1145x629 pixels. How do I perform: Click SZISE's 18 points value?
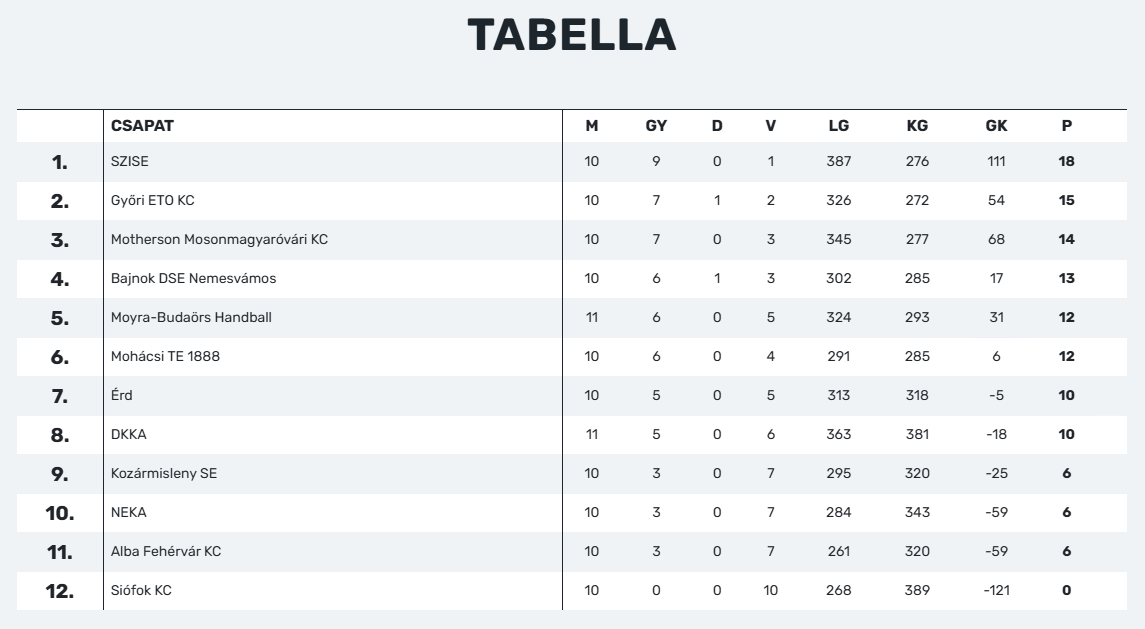click(1066, 161)
